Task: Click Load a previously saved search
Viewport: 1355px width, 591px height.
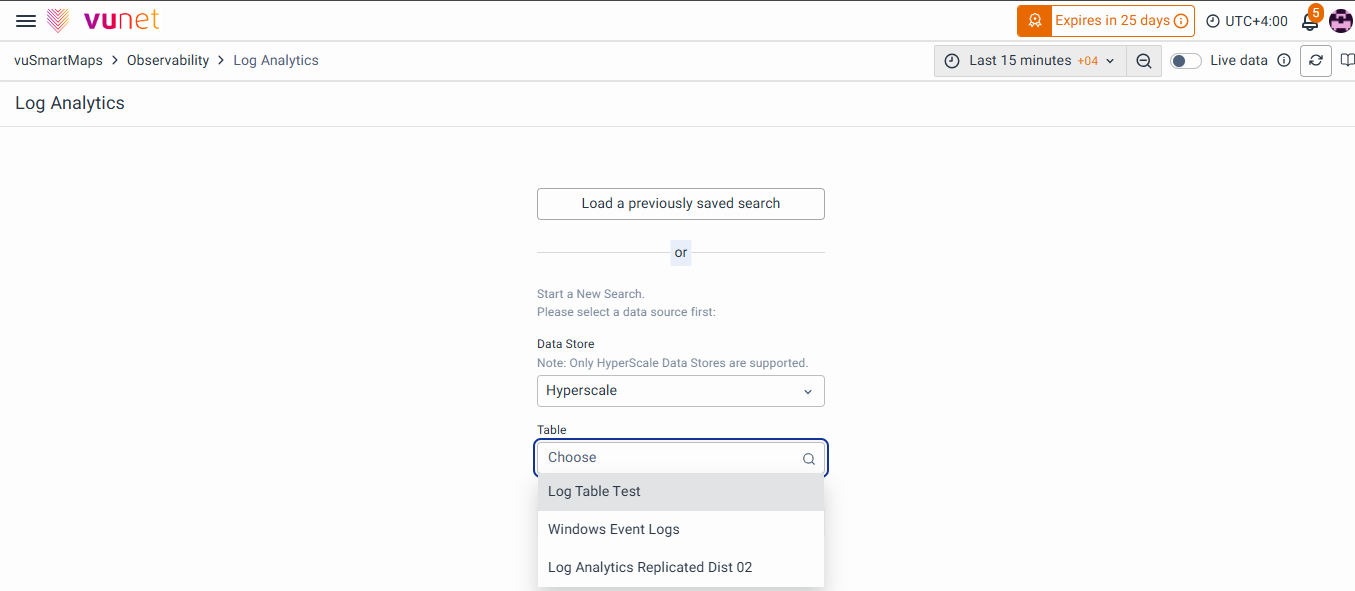Action: (x=680, y=204)
